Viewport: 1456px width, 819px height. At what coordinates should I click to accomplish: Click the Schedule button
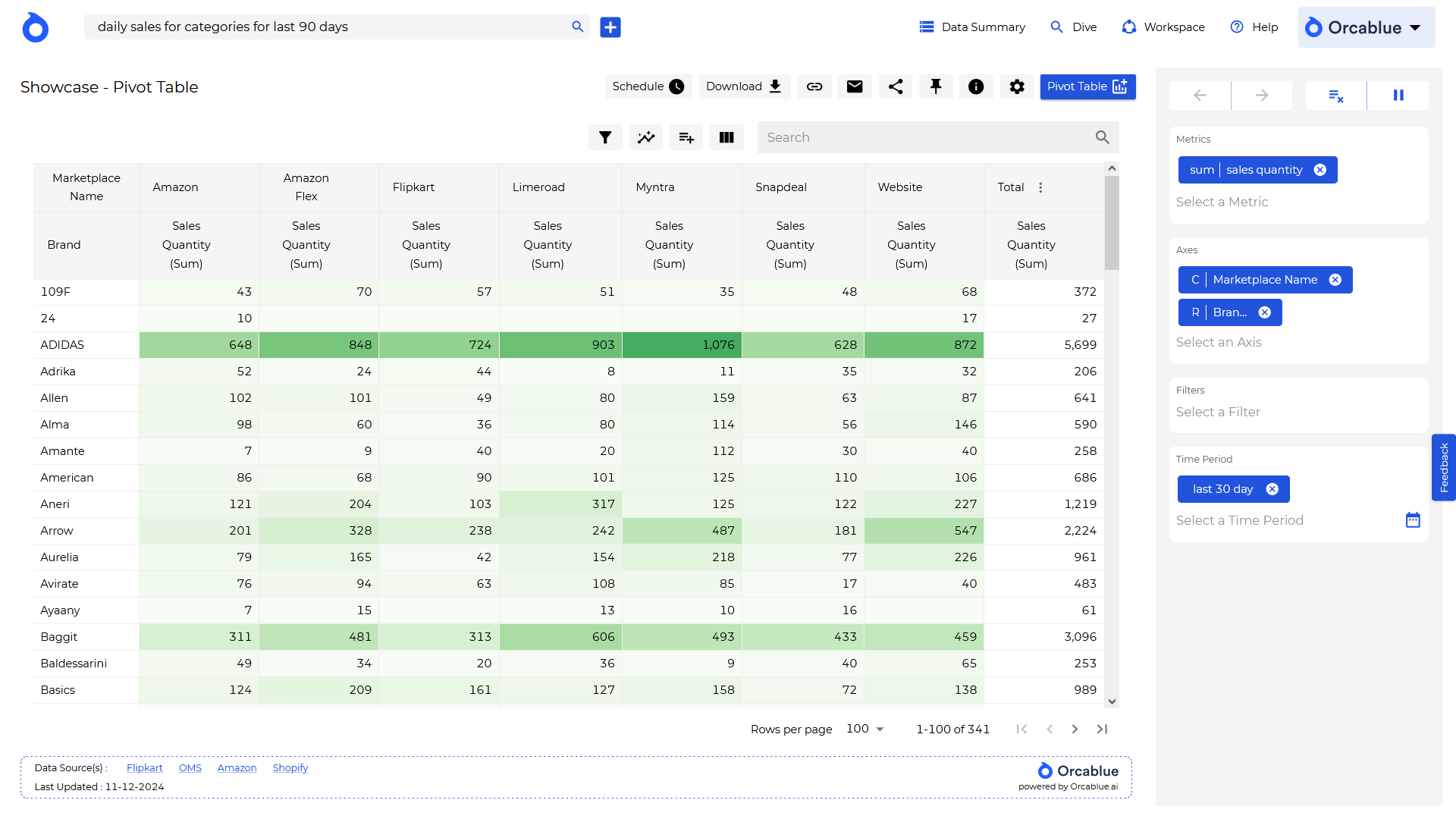point(648,86)
